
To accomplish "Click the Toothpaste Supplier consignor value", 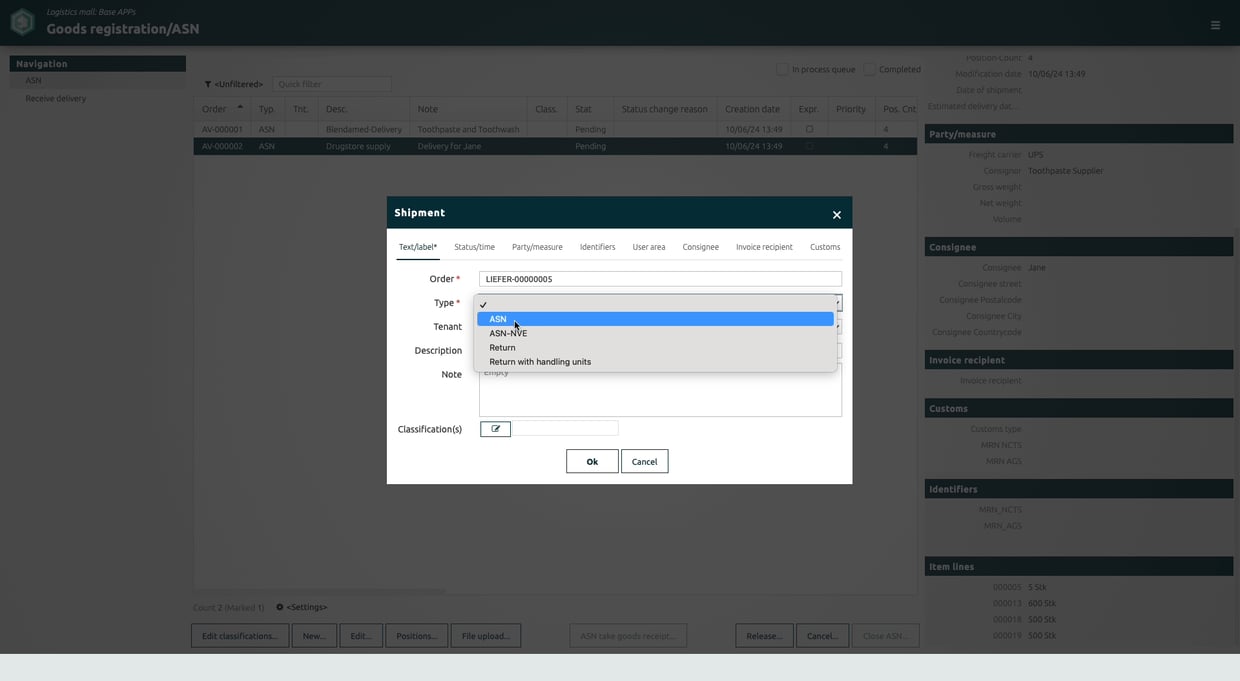I will (x=1066, y=171).
